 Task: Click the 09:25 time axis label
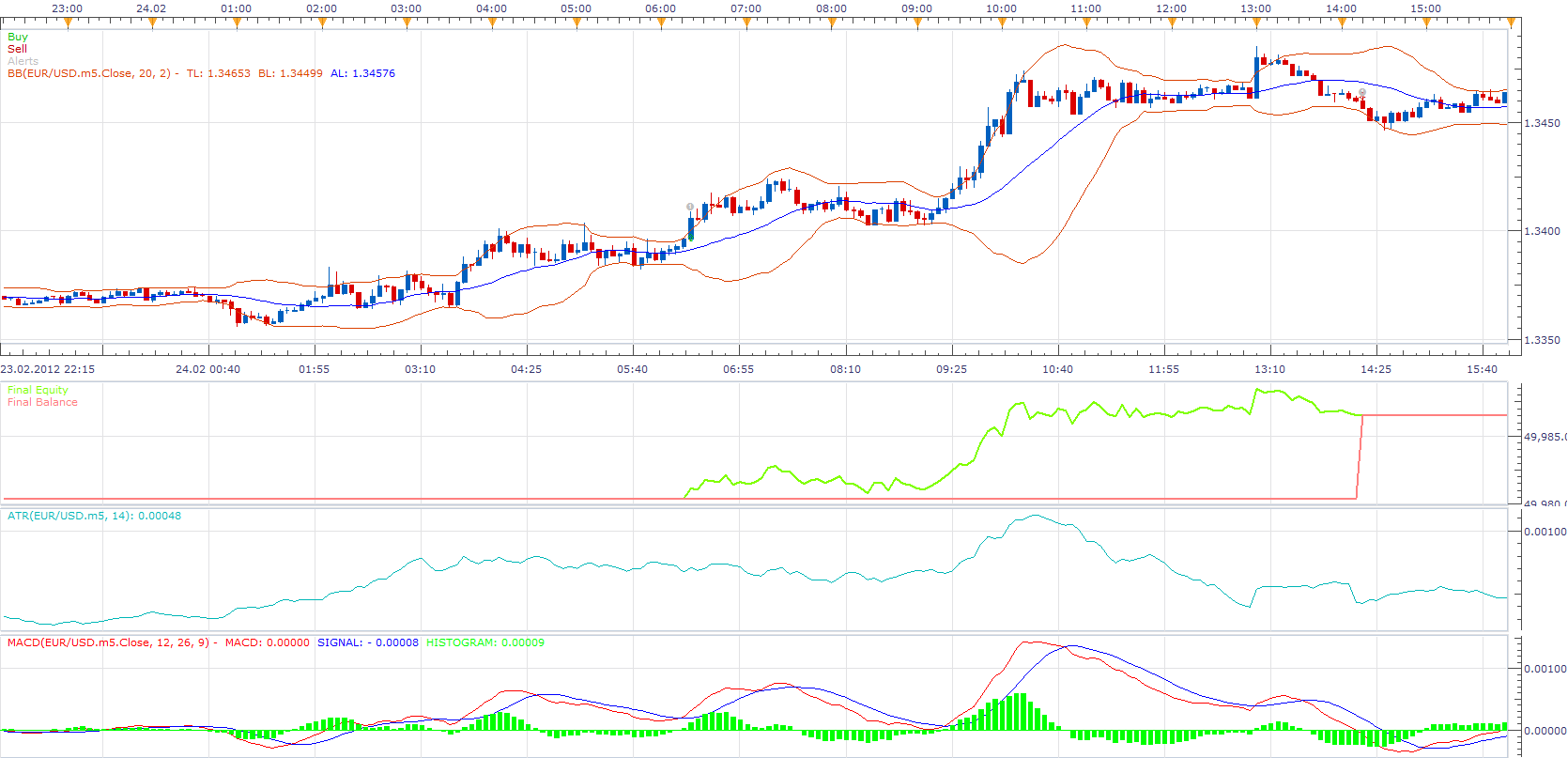pos(951,369)
